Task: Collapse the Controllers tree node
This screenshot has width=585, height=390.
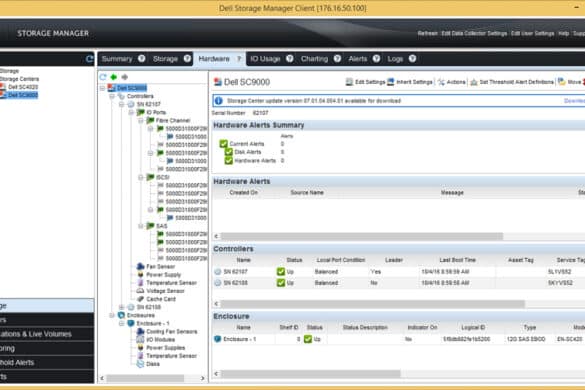Action: tap(112, 96)
